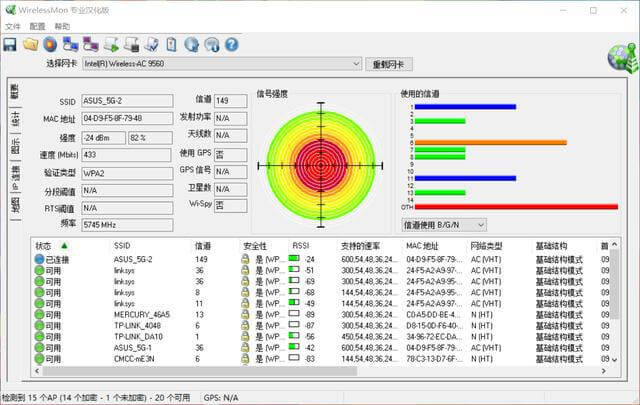Image resolution: width=640 pixels, height=405 pixels.
Task: Expand the 选择网卡 adapter dropdown
Action: (356, 64)
